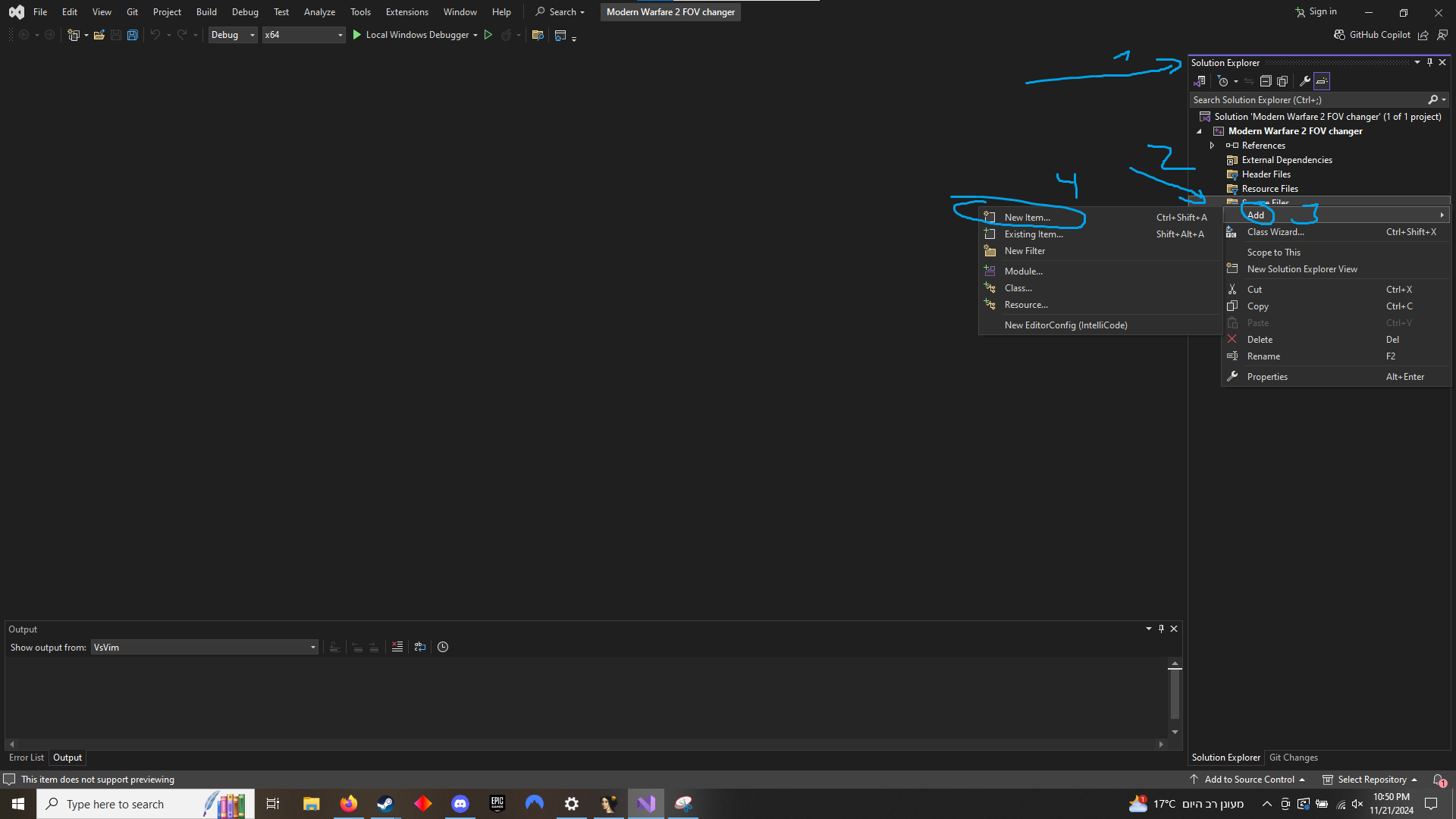This screenshot has width=1456, height=819.
Task: Click the window layout icon in main toolbar
Action: [x=560, y=35]
